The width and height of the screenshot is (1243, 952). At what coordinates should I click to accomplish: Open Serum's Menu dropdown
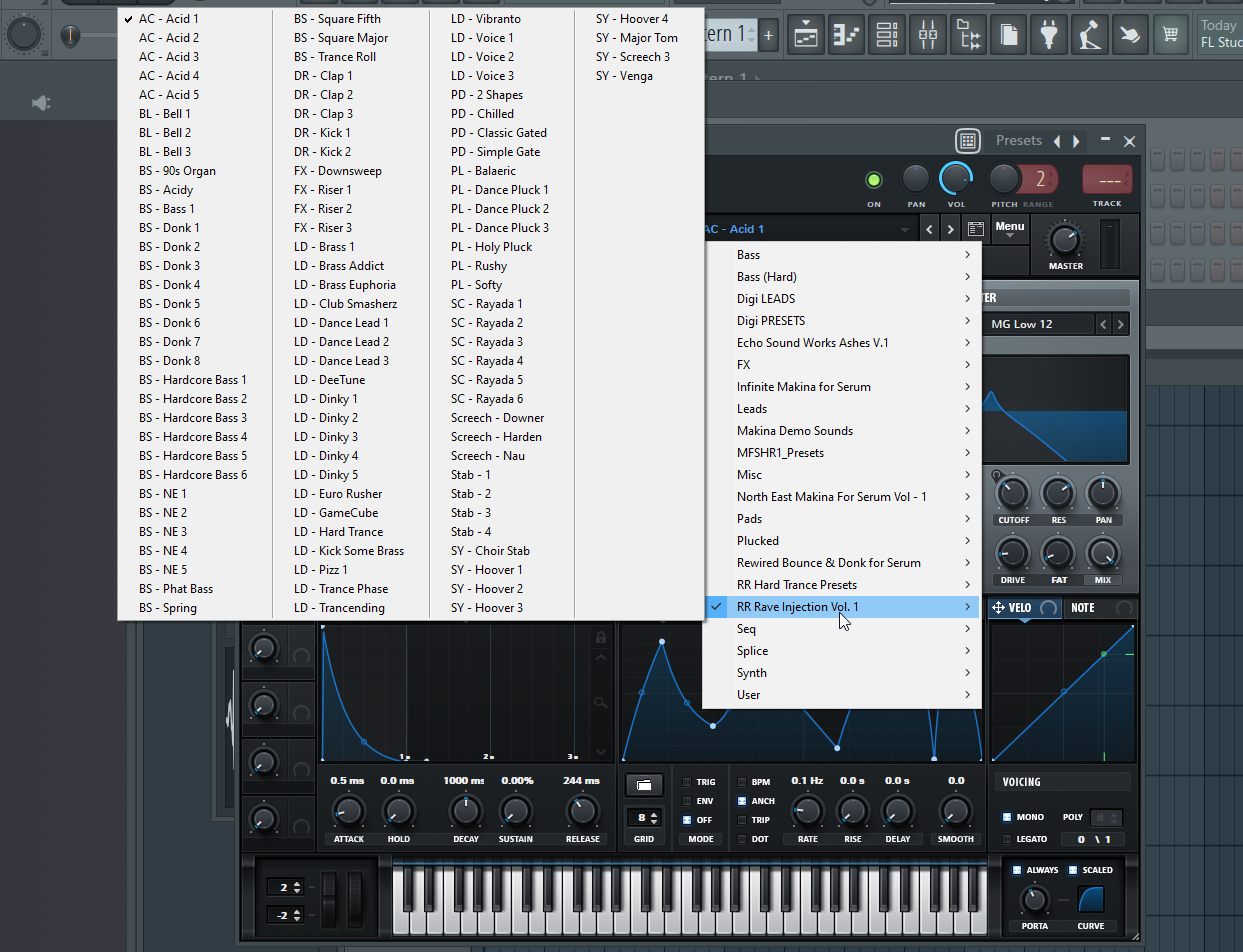(1009, 228)
